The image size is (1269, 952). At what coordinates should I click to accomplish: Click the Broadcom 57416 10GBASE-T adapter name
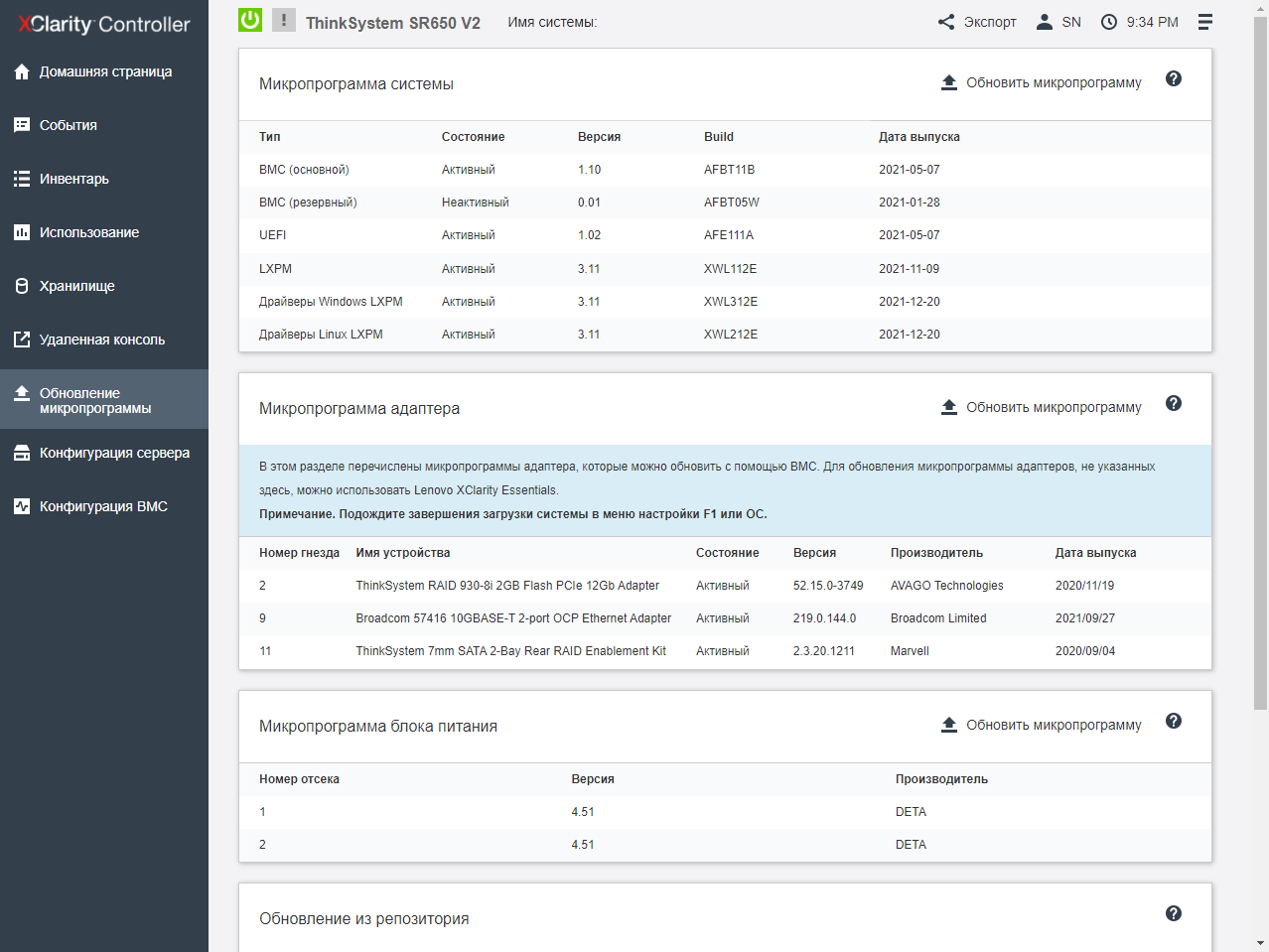(513, 618)
